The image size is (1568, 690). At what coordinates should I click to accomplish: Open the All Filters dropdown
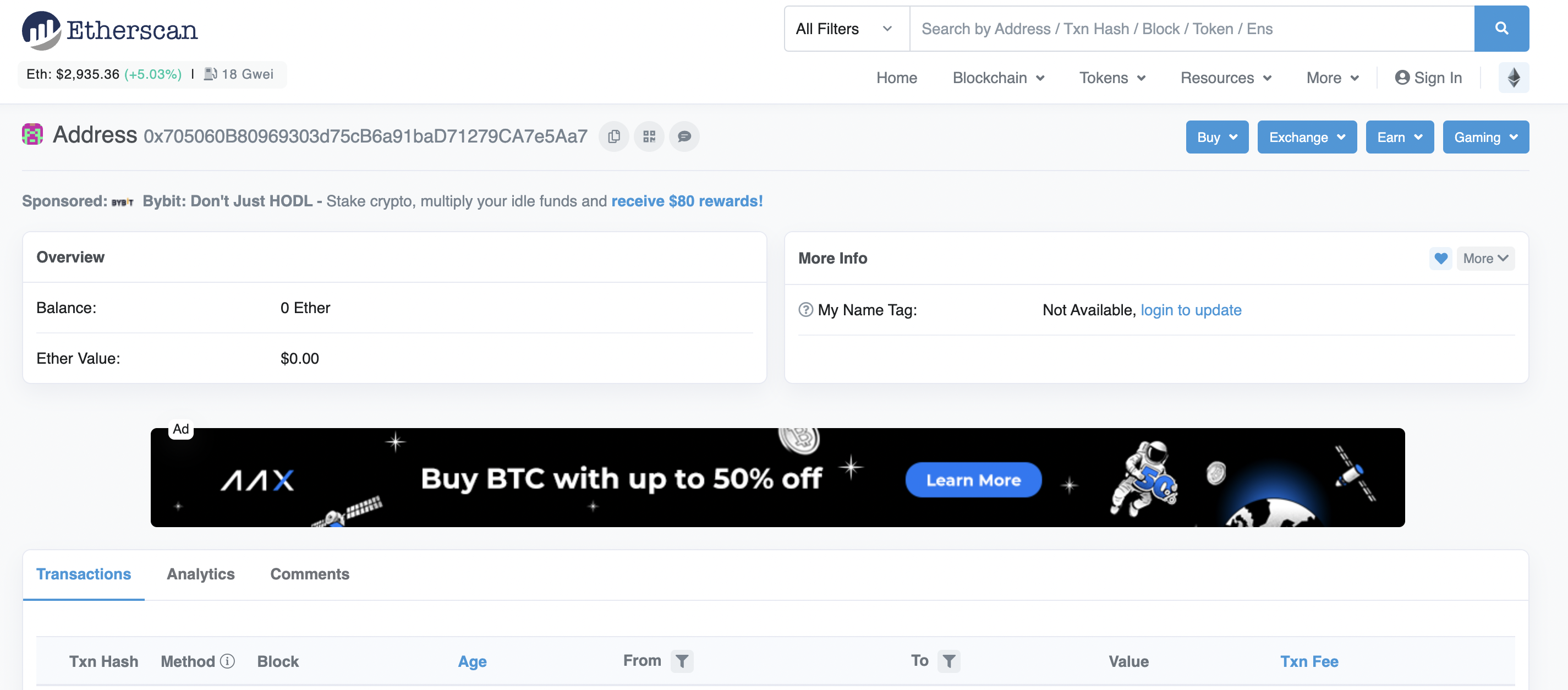point(847,29)
